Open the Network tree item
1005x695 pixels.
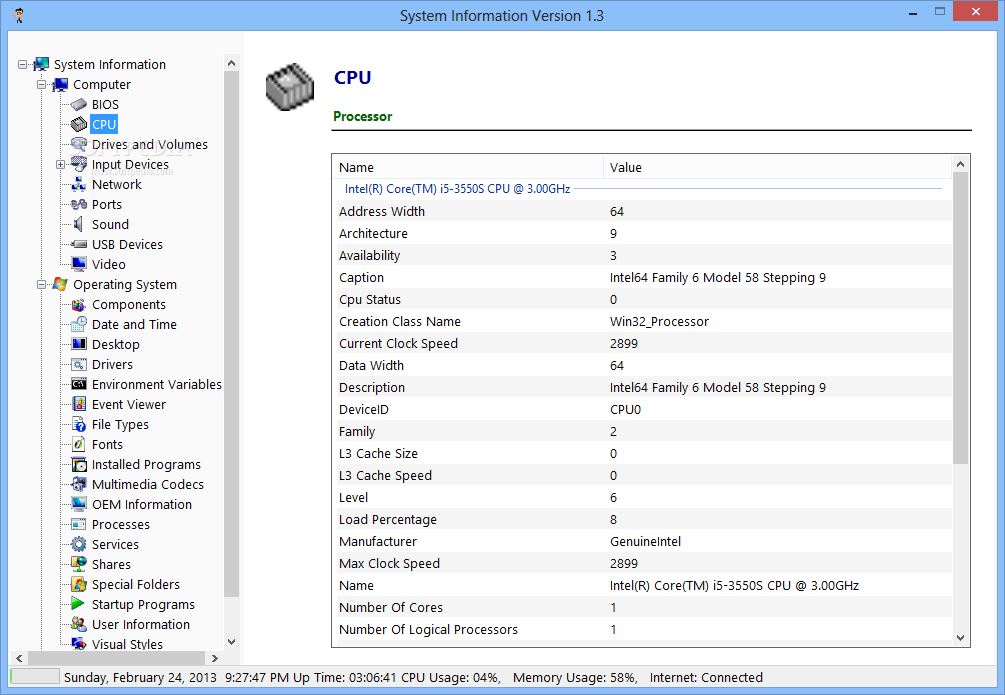coord(117,185)
